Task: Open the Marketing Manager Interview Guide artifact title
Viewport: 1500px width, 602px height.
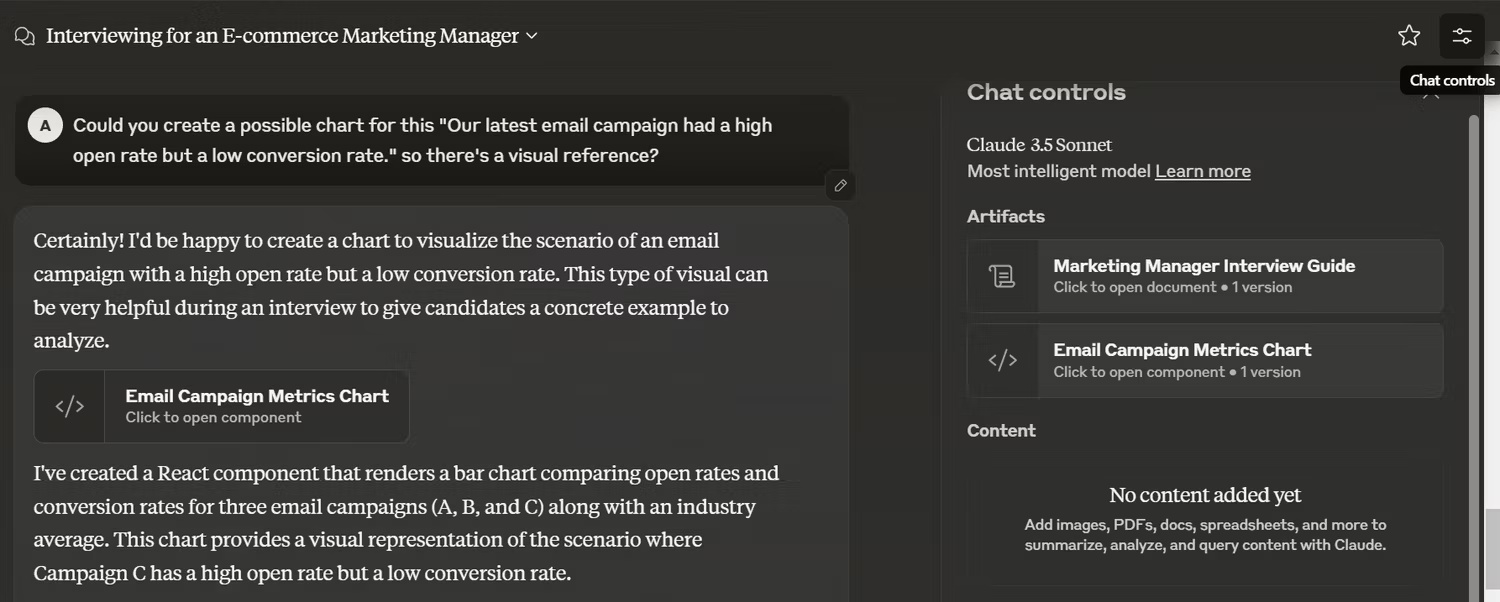Action: pos(1204,266)
